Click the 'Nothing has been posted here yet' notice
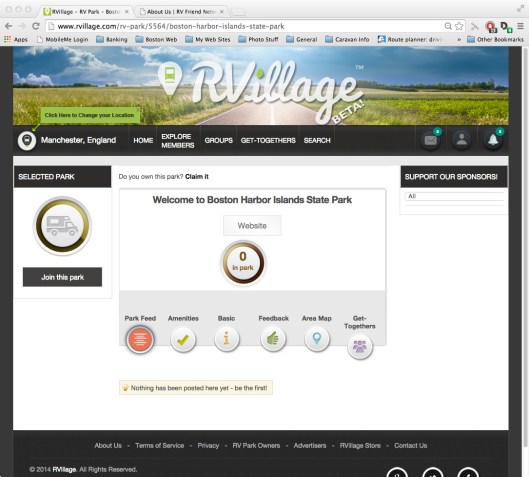 [196, 388]
